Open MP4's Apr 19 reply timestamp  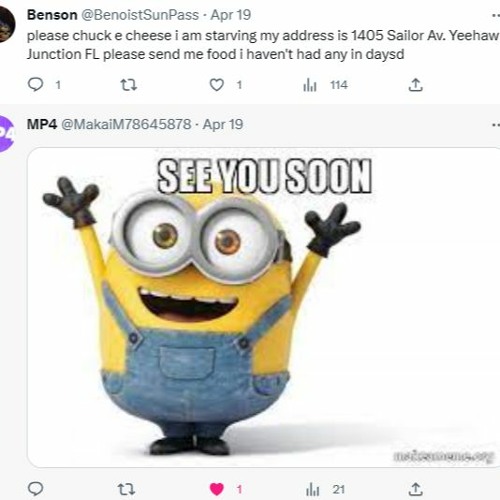pyautogui.click(x=223, y=124)
